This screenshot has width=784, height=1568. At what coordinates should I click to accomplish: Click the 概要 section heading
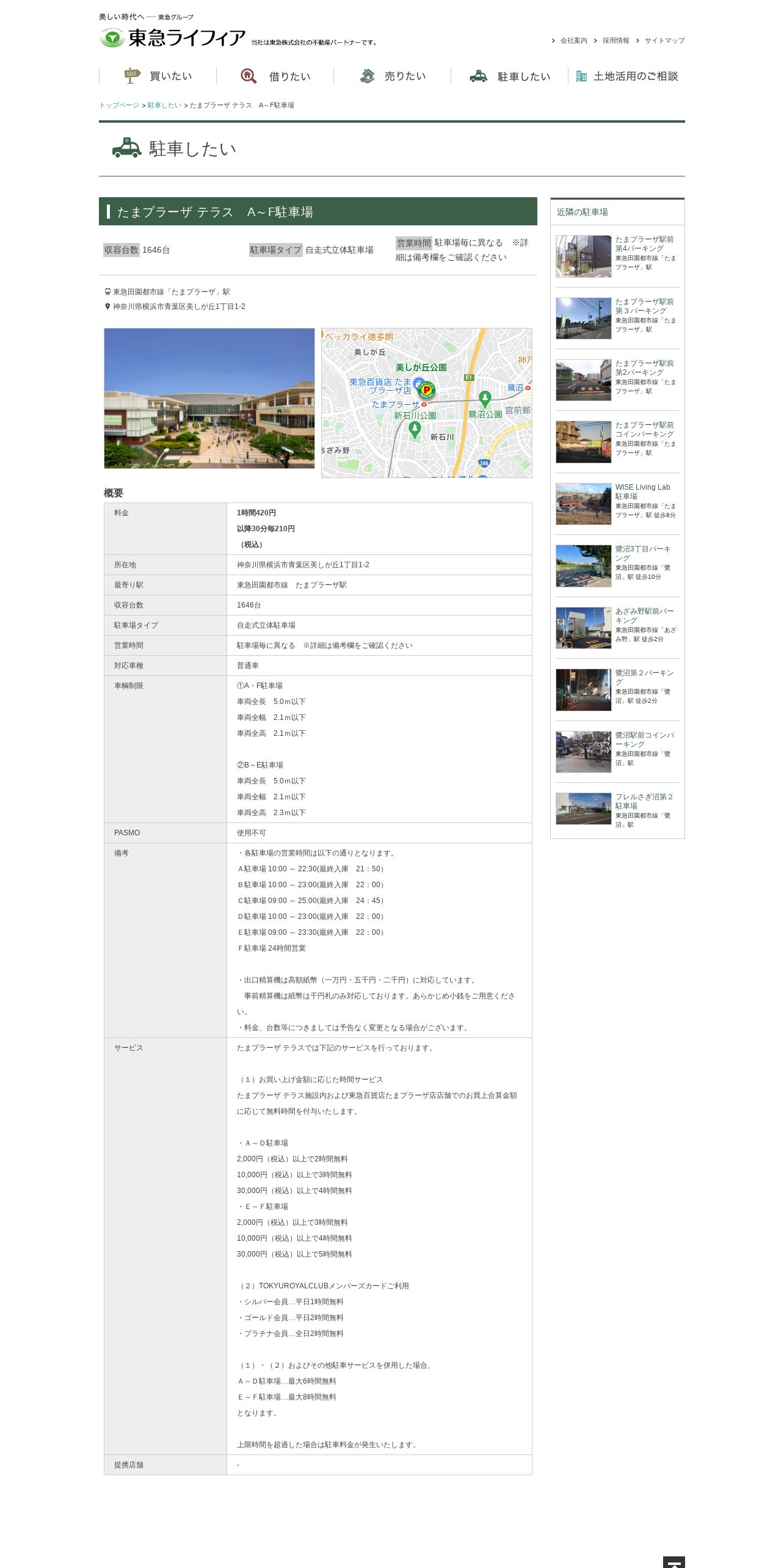(x=114, y=493)
